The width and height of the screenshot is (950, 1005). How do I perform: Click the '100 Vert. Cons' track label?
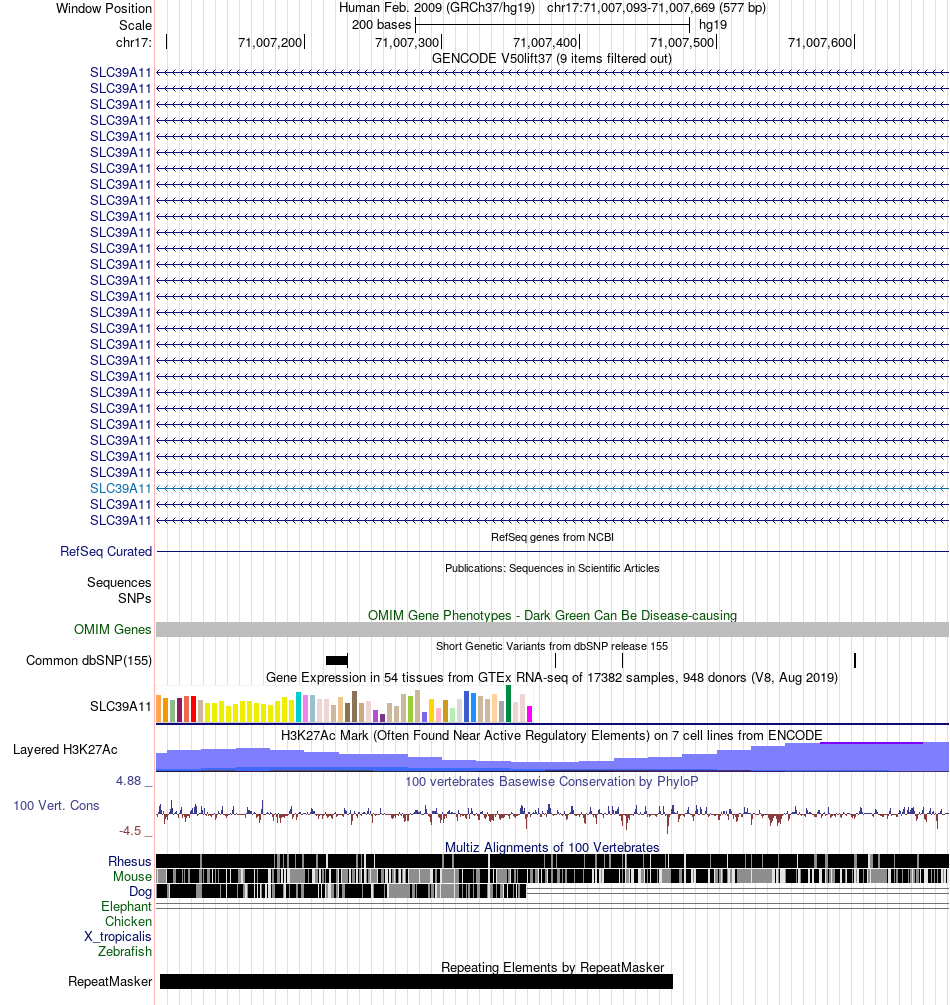(x=56, y=806)
